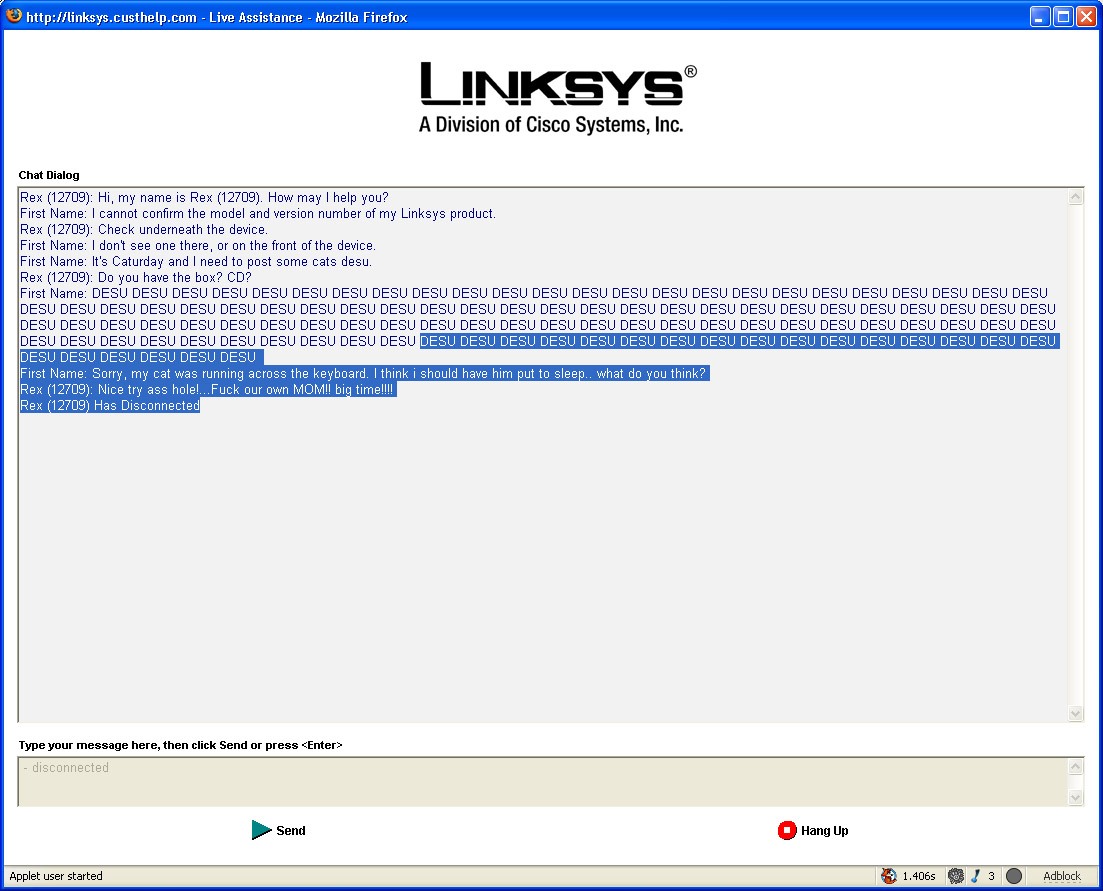Click the Hang Up button label
This screenshot has width=1103, height=891.
pos(824,831)
